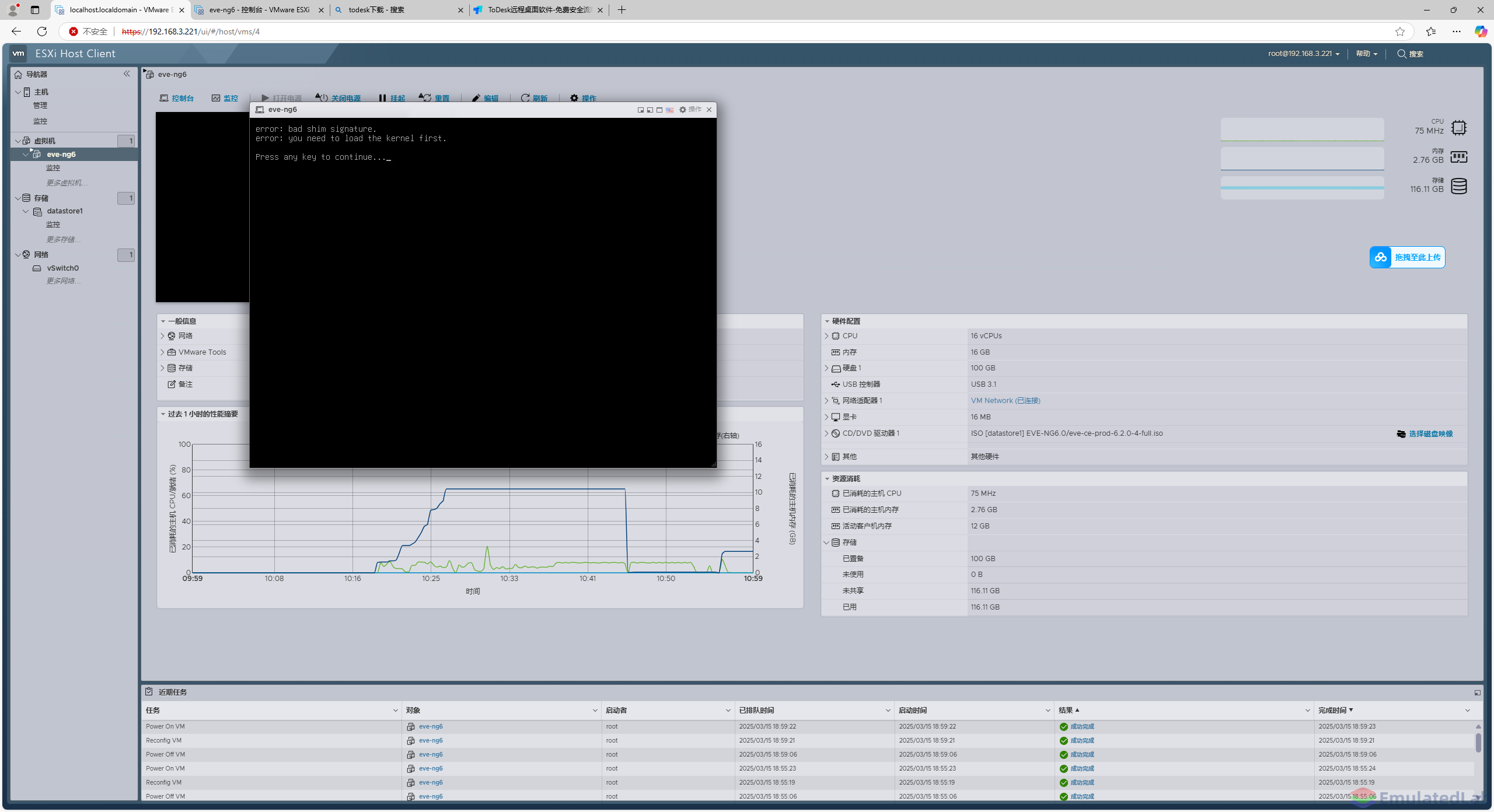Collapse the 硬件配置 hardware section
1494x812 pixels.
(827, 321)
